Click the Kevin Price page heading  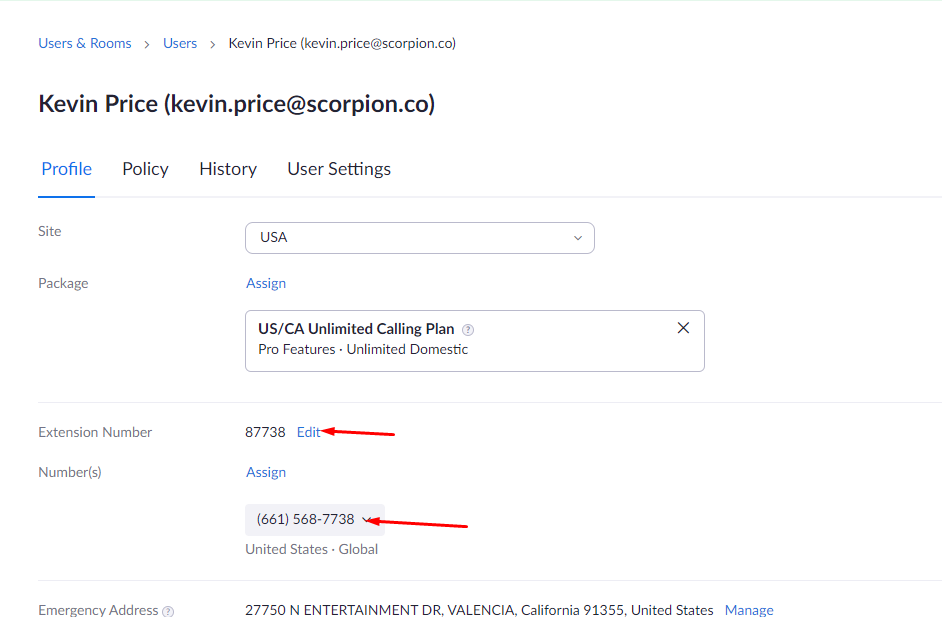[x=236, y=104]
